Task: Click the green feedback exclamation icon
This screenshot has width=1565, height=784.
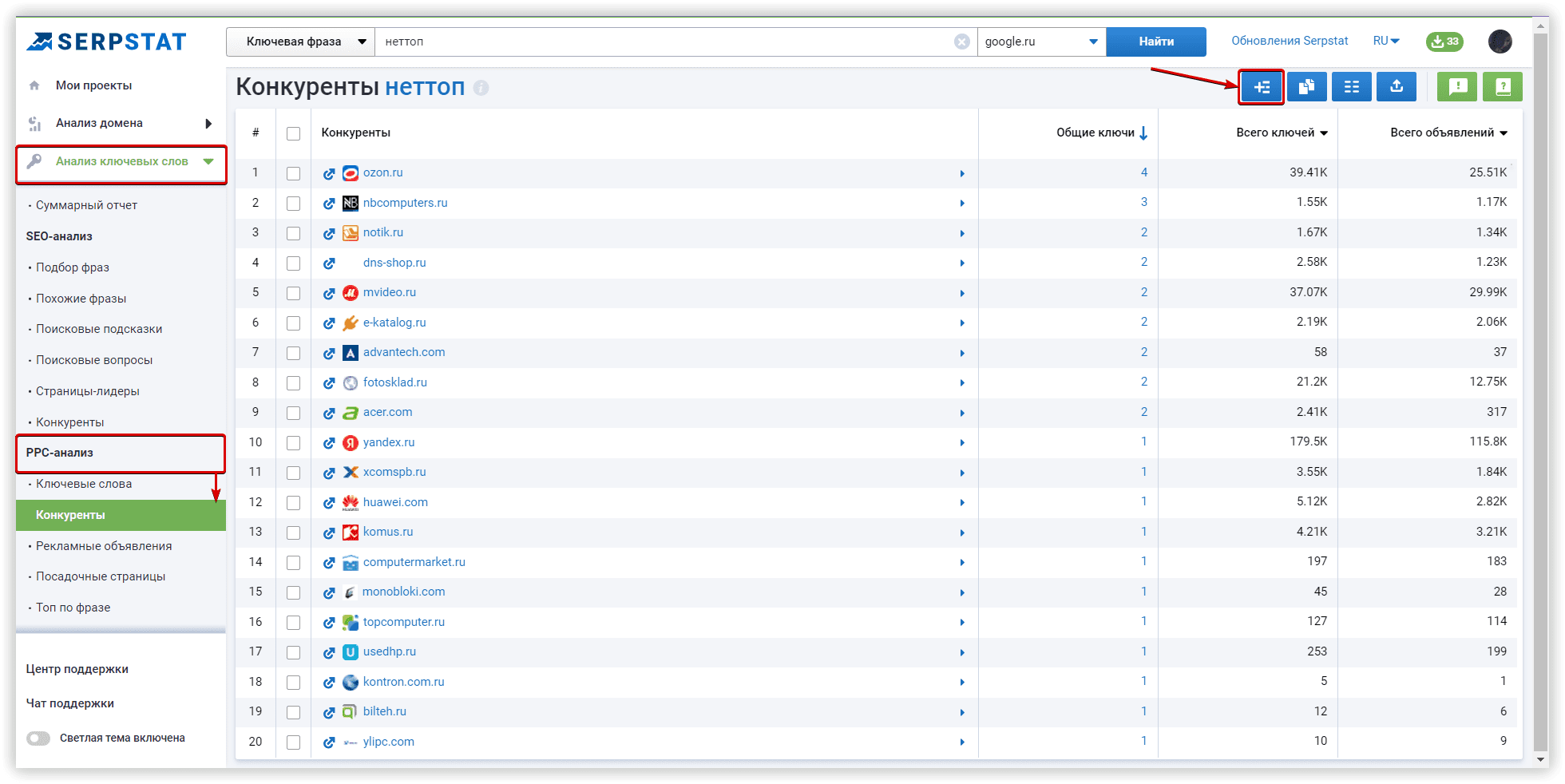Action: point(1457,87)
